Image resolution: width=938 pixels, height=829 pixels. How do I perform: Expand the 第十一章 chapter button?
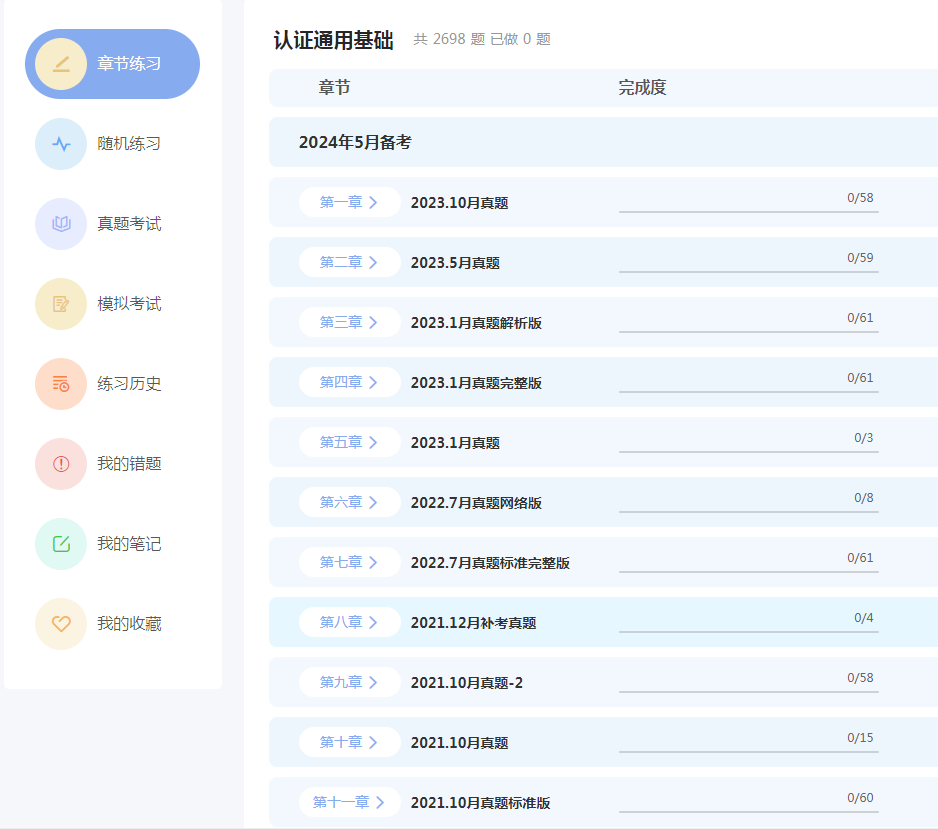click(x=349, y=802)
